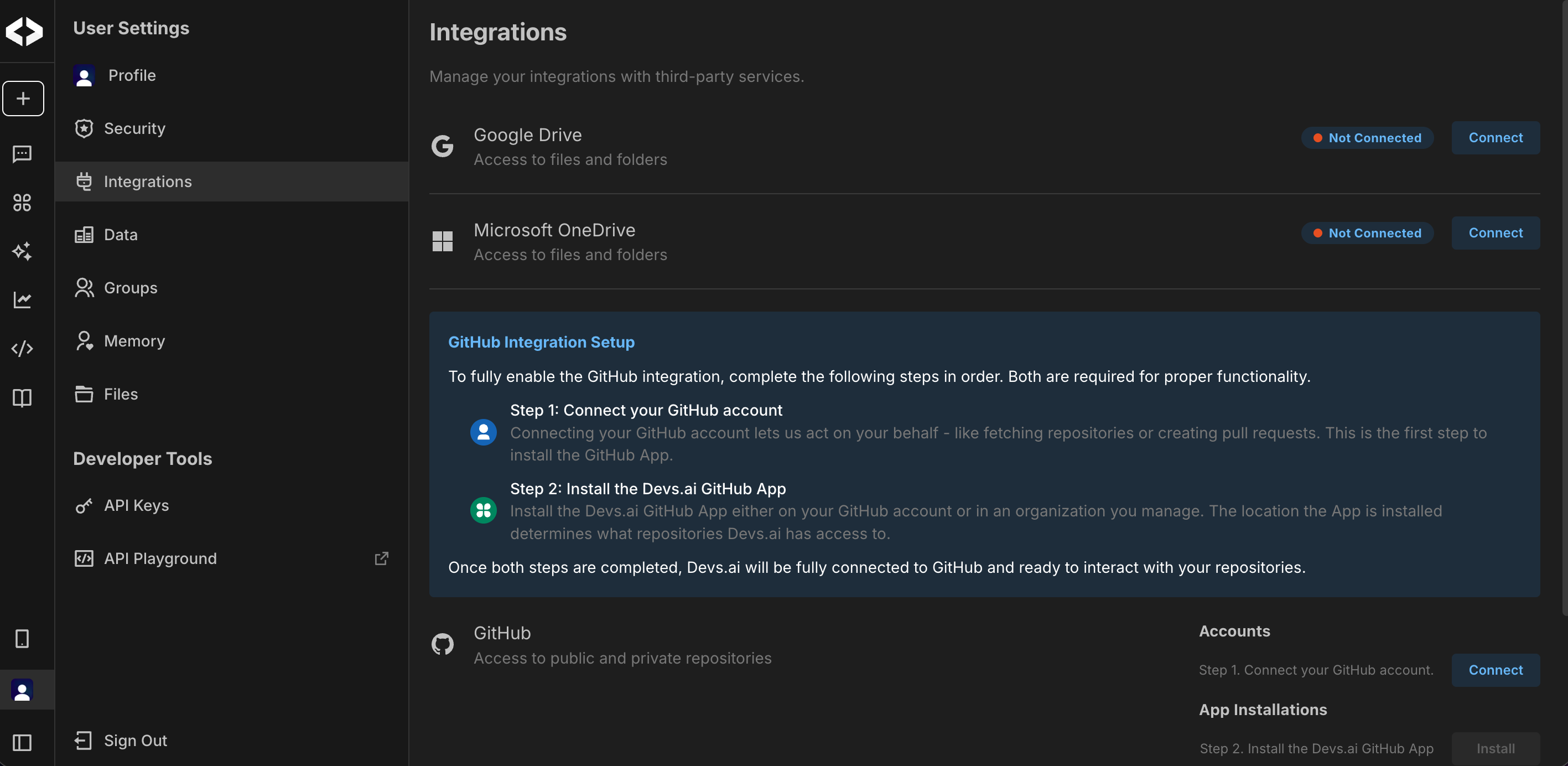
Task: Click the user avatar in the bottom left
Action: pos(23,690)
